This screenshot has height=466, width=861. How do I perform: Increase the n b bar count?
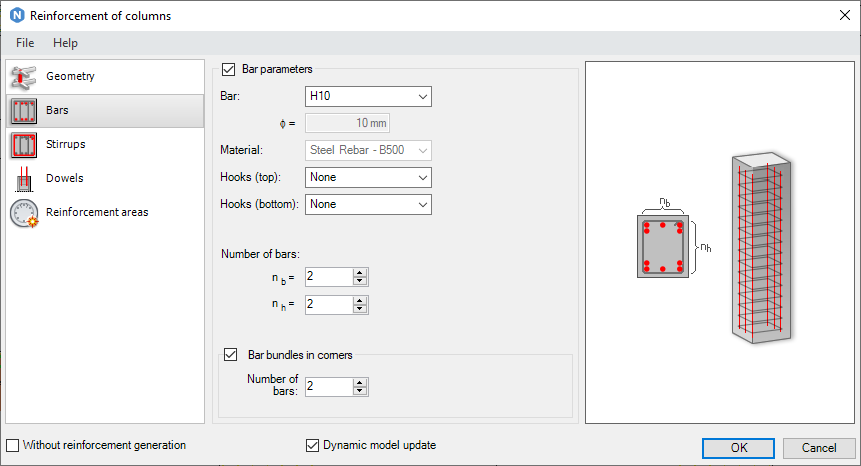click(x=360, y=273)
